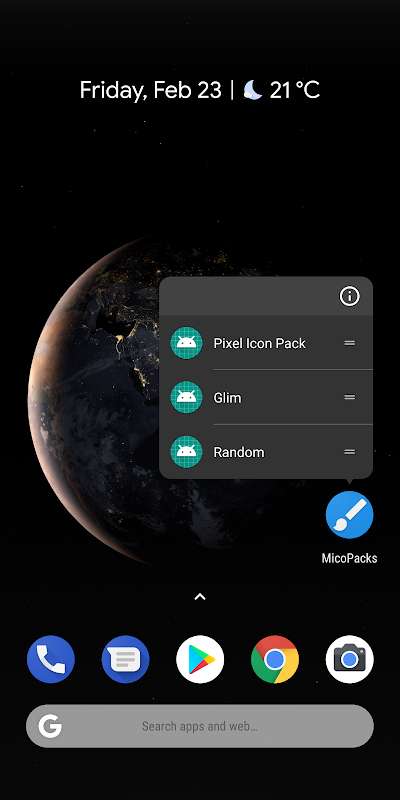This screenshot has width=400, height=800.
Task: Select the Glim shortcut entry
Action: (x=266, y=397)
